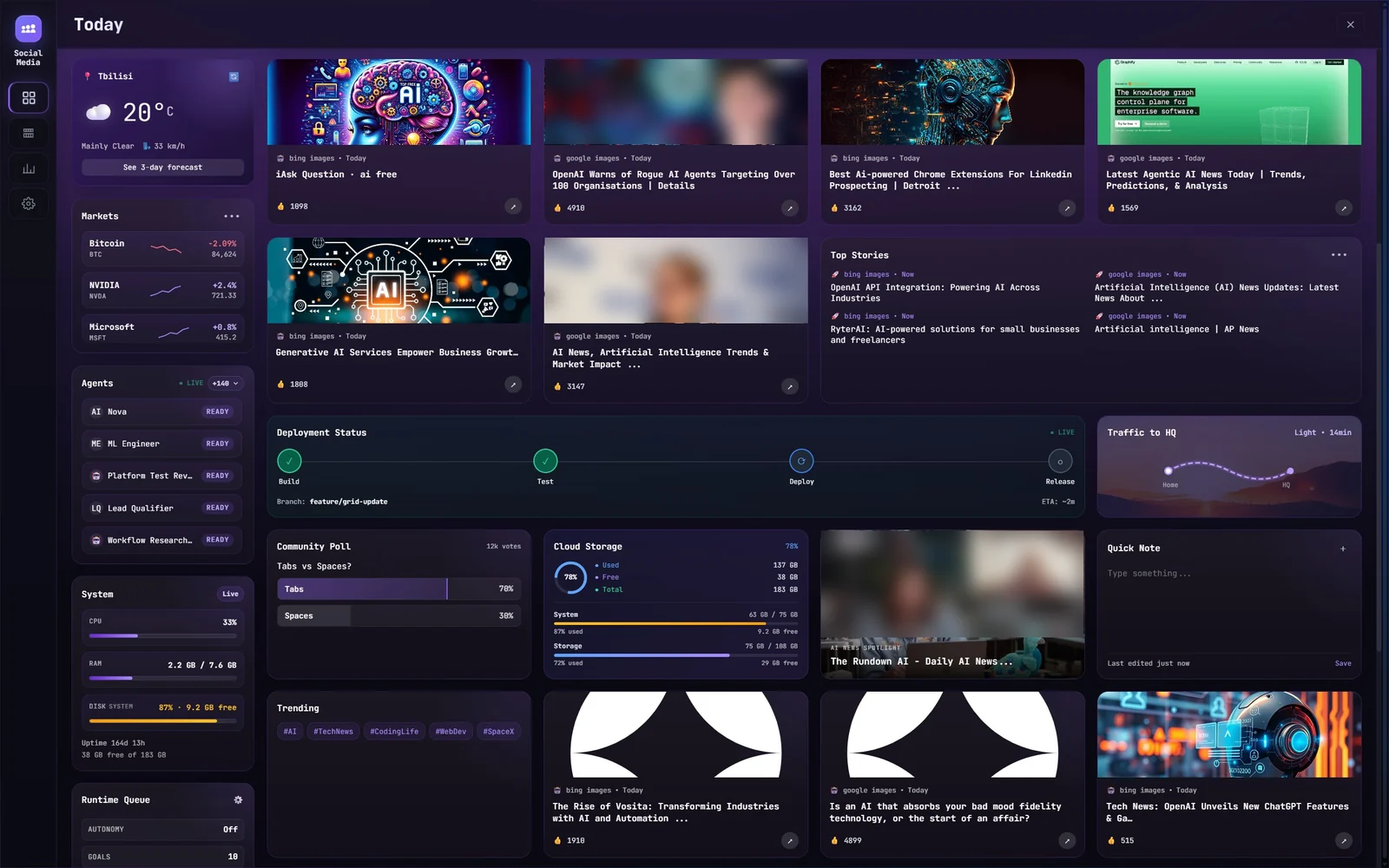This screenshot has width=1389, height=868.
Task: Refresh the Tbilisi weather card
Action: [x=234, y=76]
